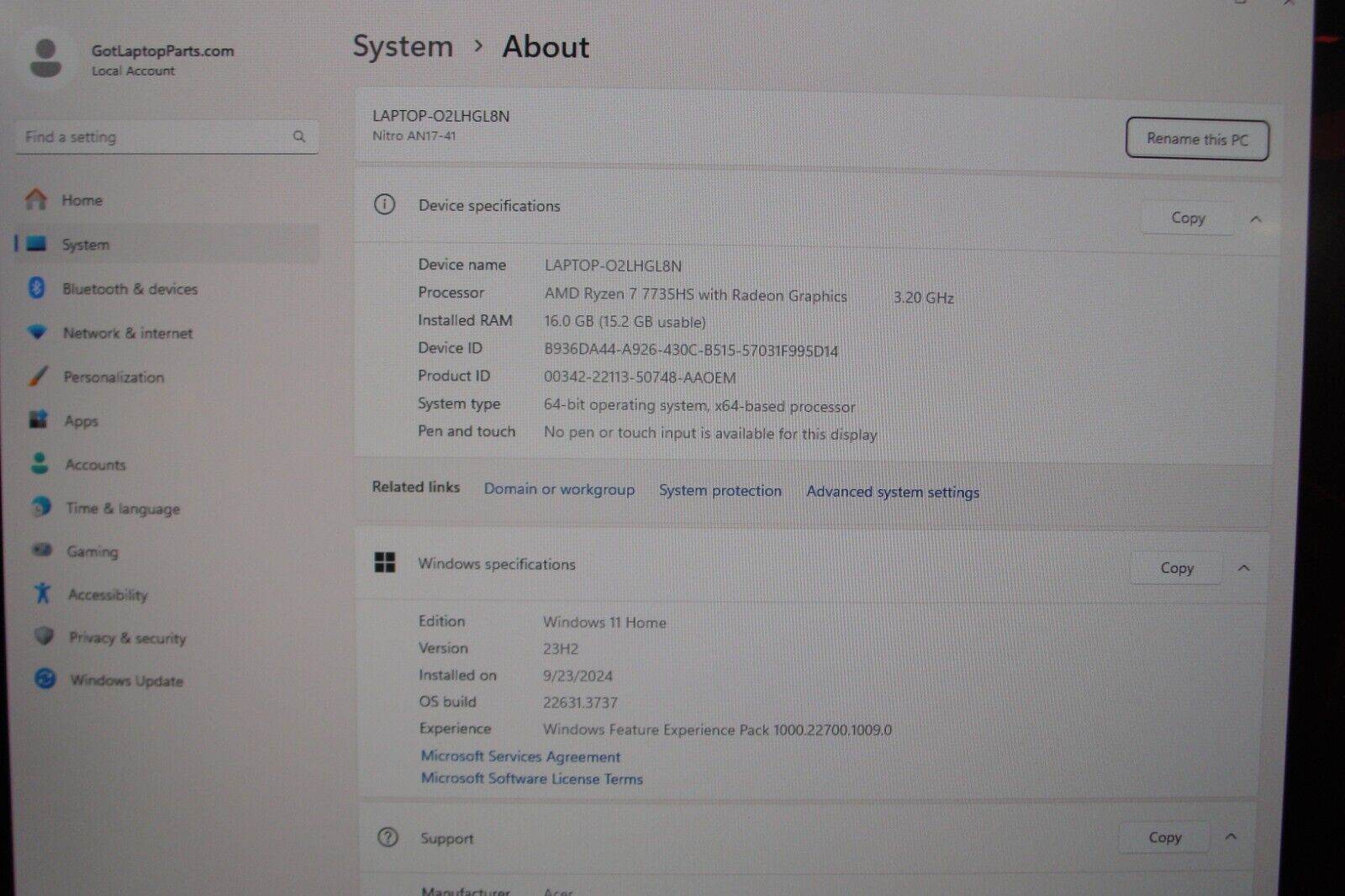Open the Accounts person icon
The height and width of the screenshot is (896, 1345).
[40, 463]
